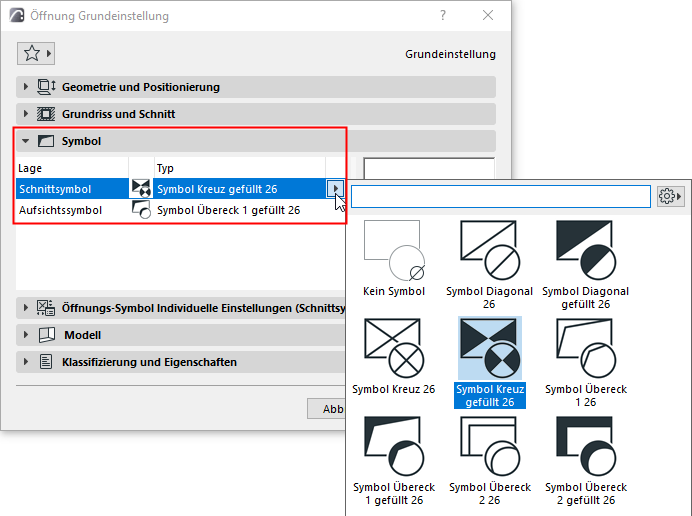
Task: Open the Schnittsymbol type flyout arrow
Action: [x=335, y=189]
